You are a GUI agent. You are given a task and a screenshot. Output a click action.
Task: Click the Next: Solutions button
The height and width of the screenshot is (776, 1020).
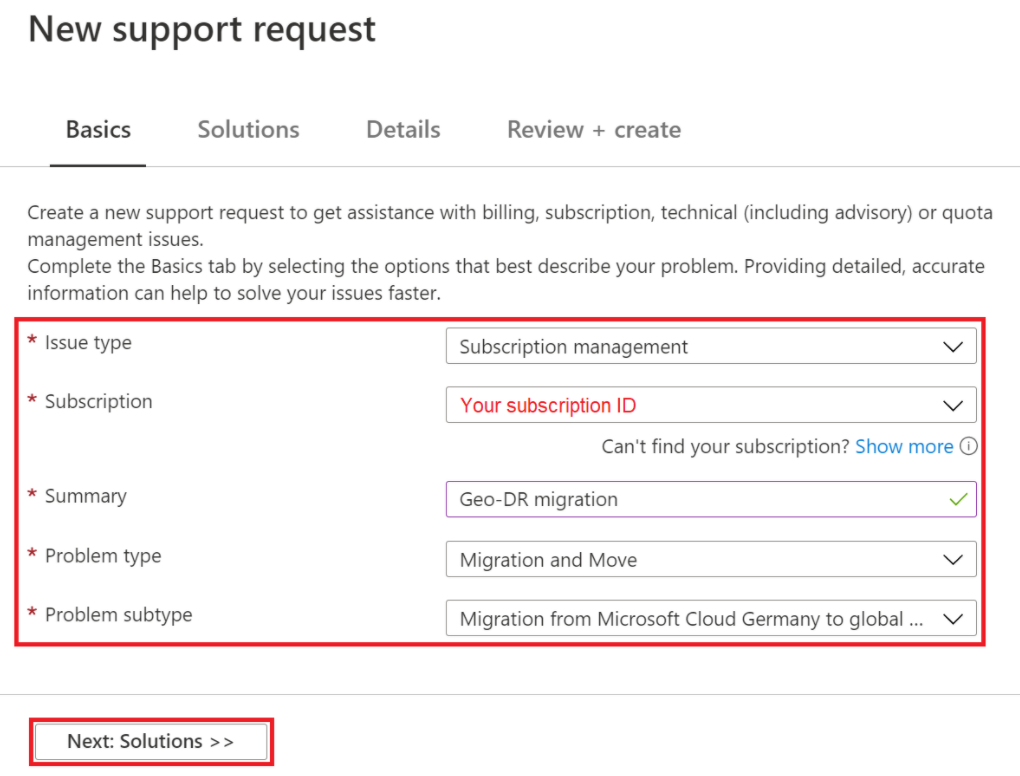pos(150,741)
